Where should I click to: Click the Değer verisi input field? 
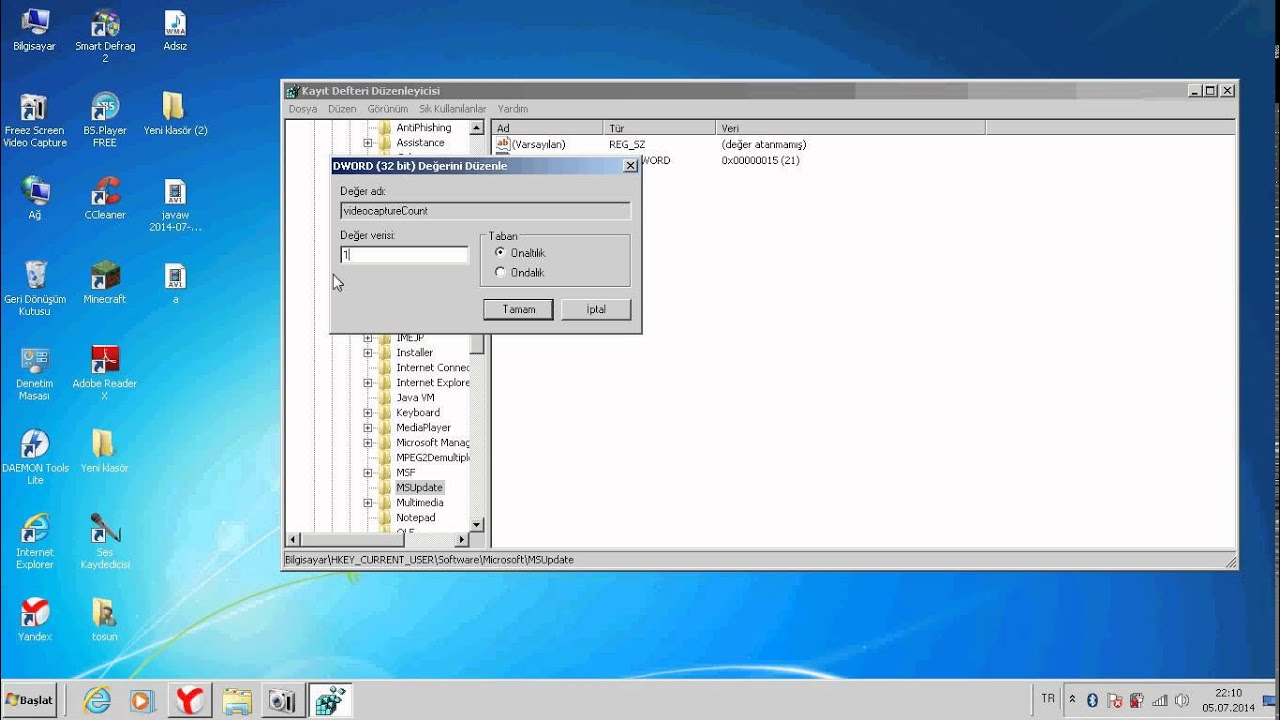tap(404, 255)
